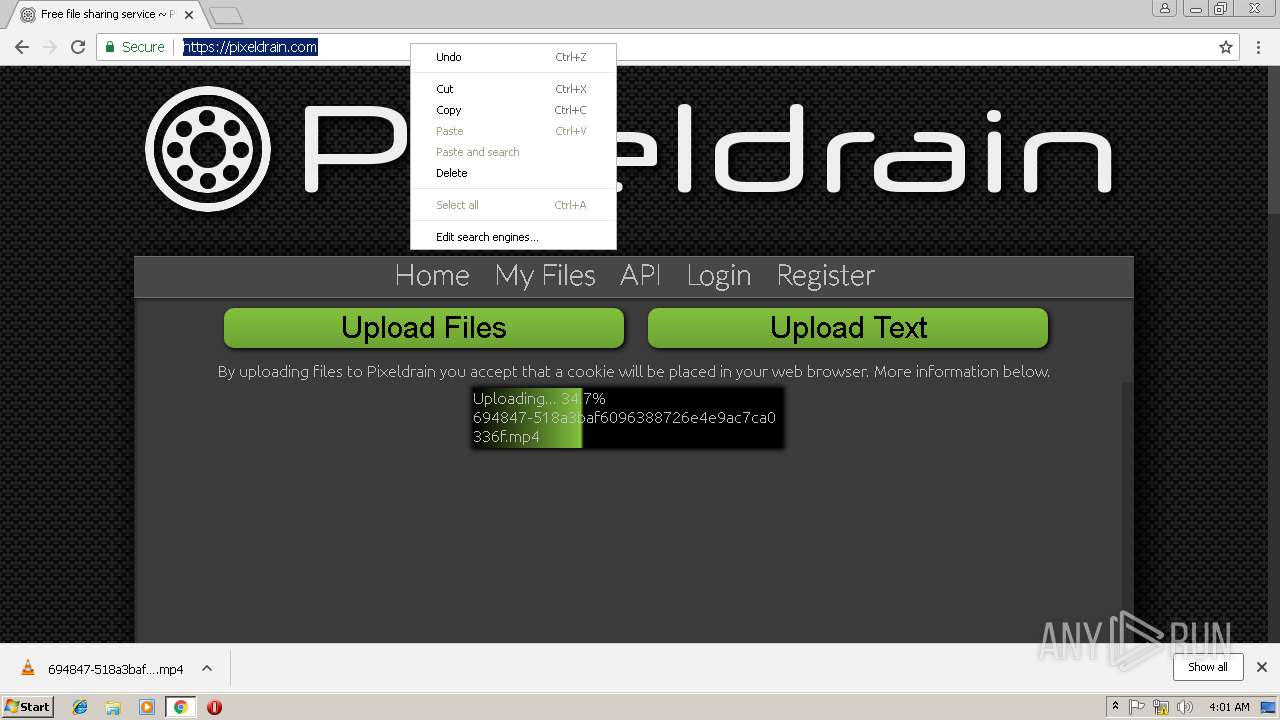Image resolution: width=1280 pixels, height=720 pixels.
Task: Click the green Upload Files button
Action: [424, 328]
